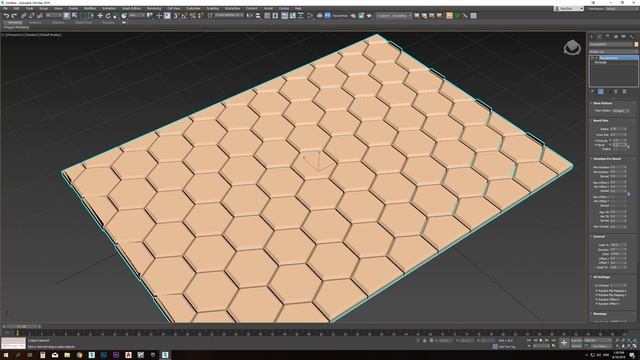The height and width of the screenshot is (360, 640).
Task: Open the Rendering menu
Action: (x=154, y=8)
